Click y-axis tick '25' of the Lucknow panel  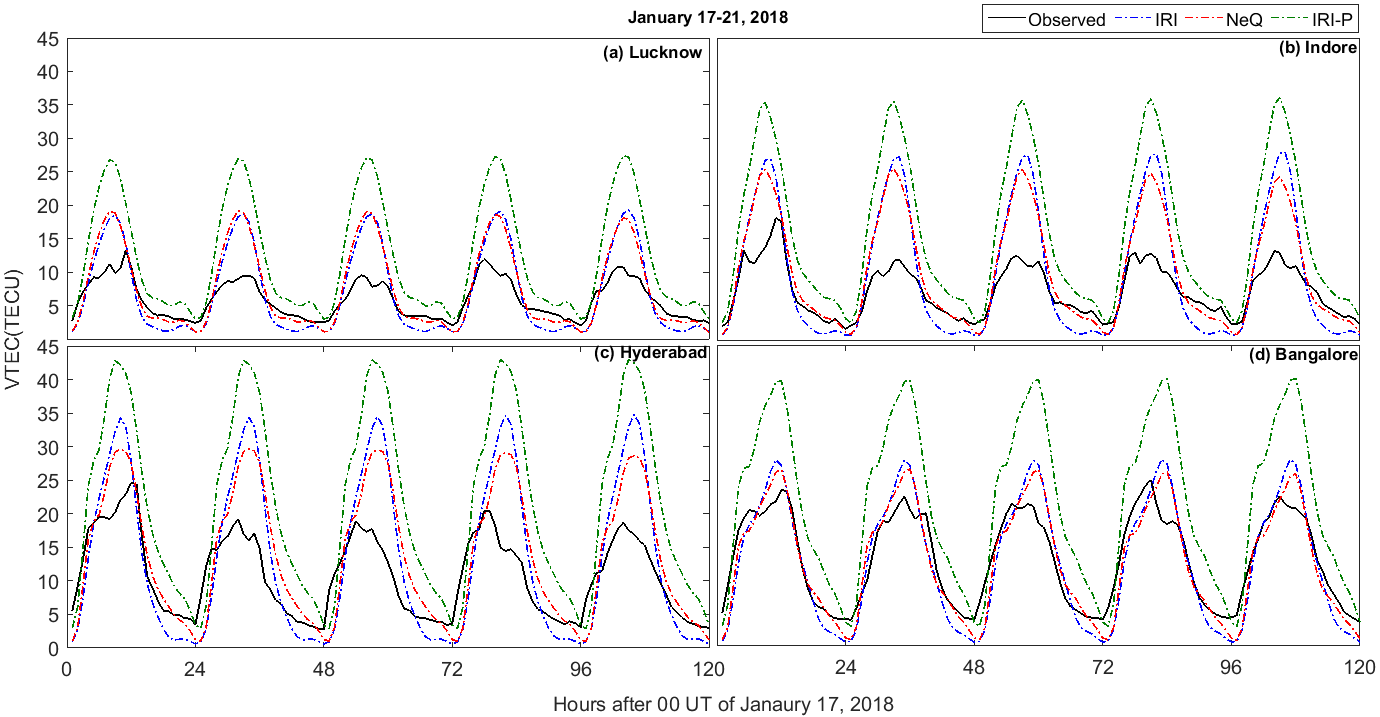pyautogui.click(x=49, y=172)
